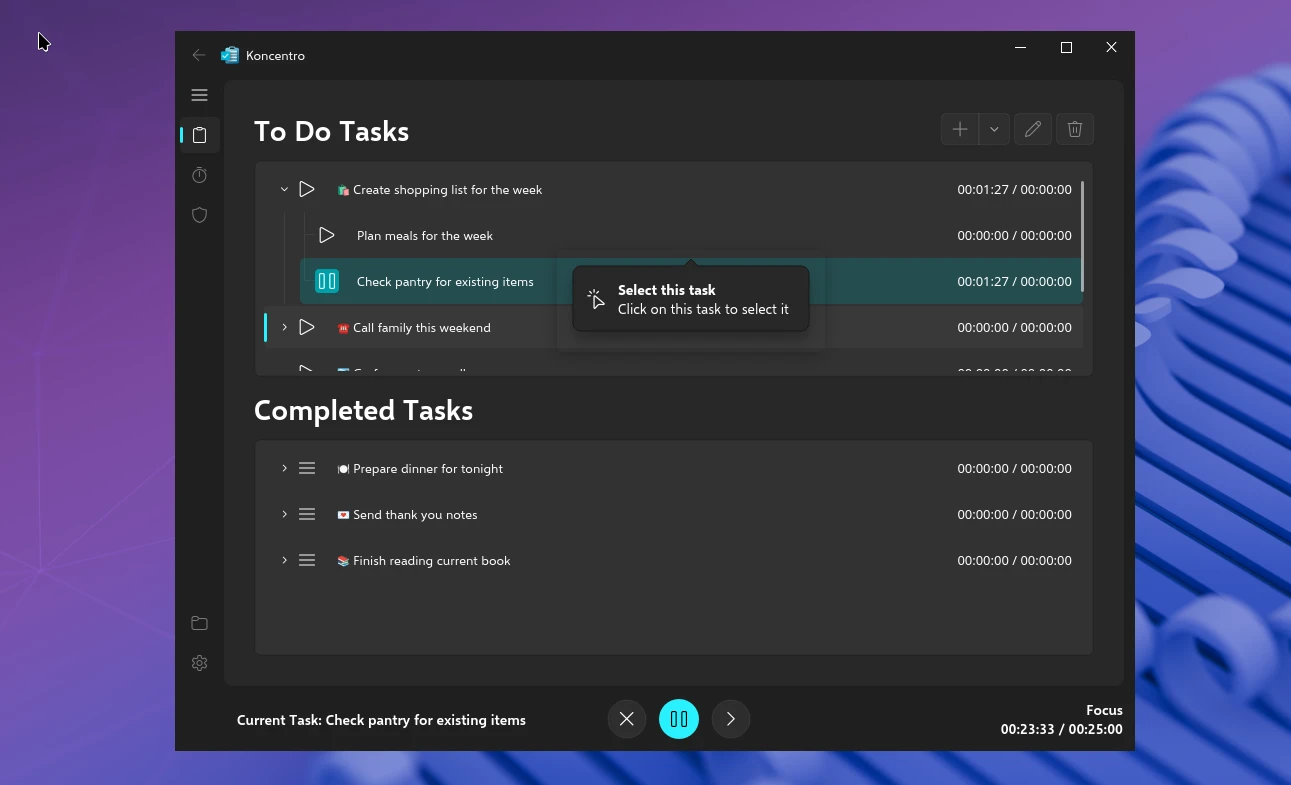Select the 'Check pantry for existing items' task

point(445,281)
